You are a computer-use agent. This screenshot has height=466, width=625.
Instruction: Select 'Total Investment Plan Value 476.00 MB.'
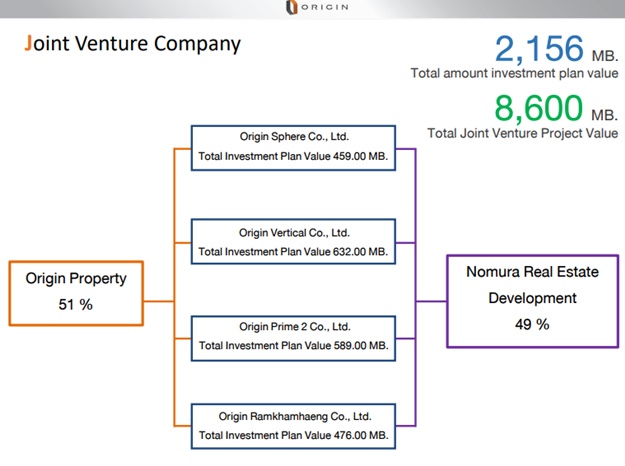pyautogui.click(x=294, y=435)
